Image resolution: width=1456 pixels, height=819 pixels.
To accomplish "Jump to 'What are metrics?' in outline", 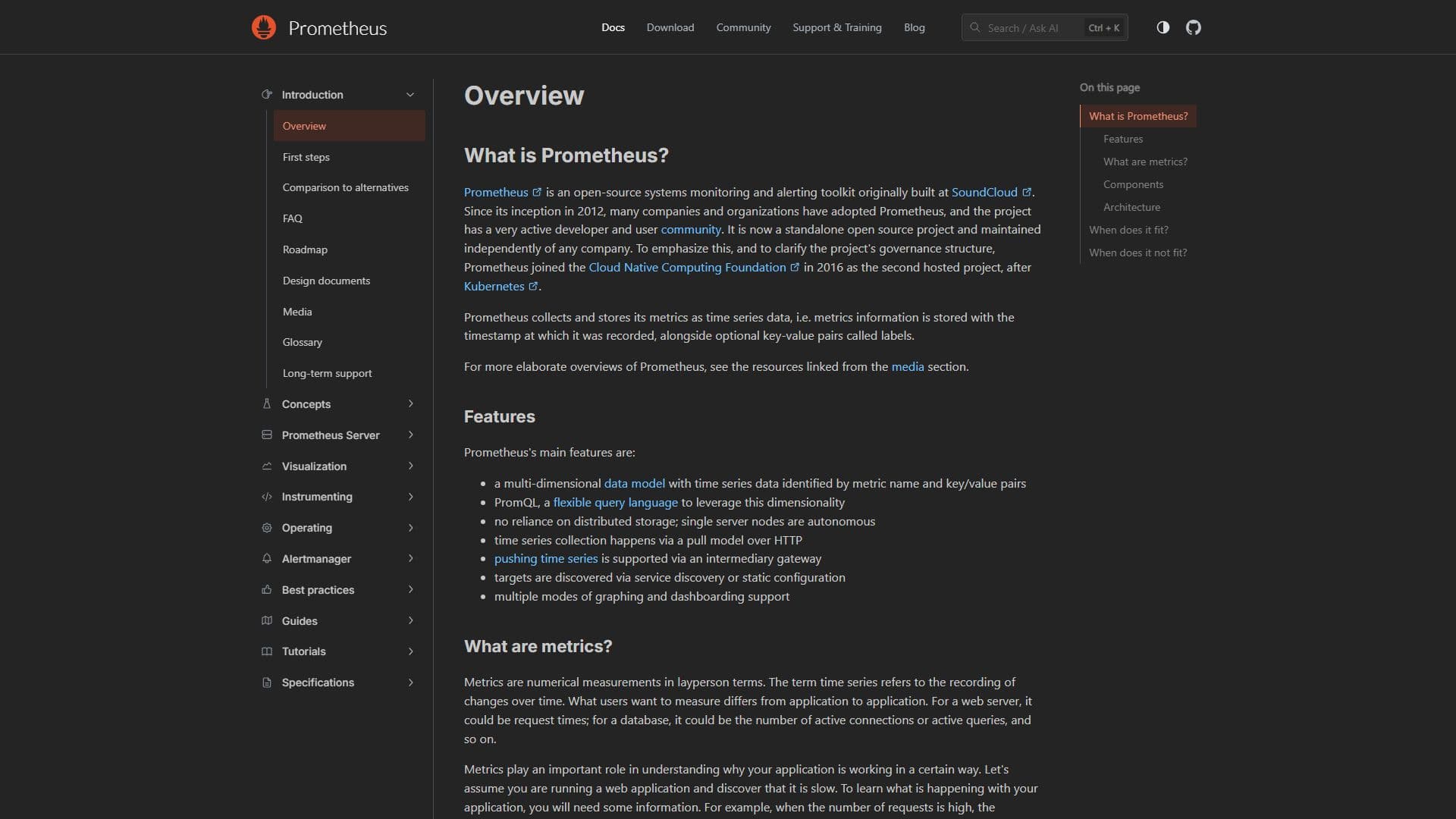I will pos(1145,162).
